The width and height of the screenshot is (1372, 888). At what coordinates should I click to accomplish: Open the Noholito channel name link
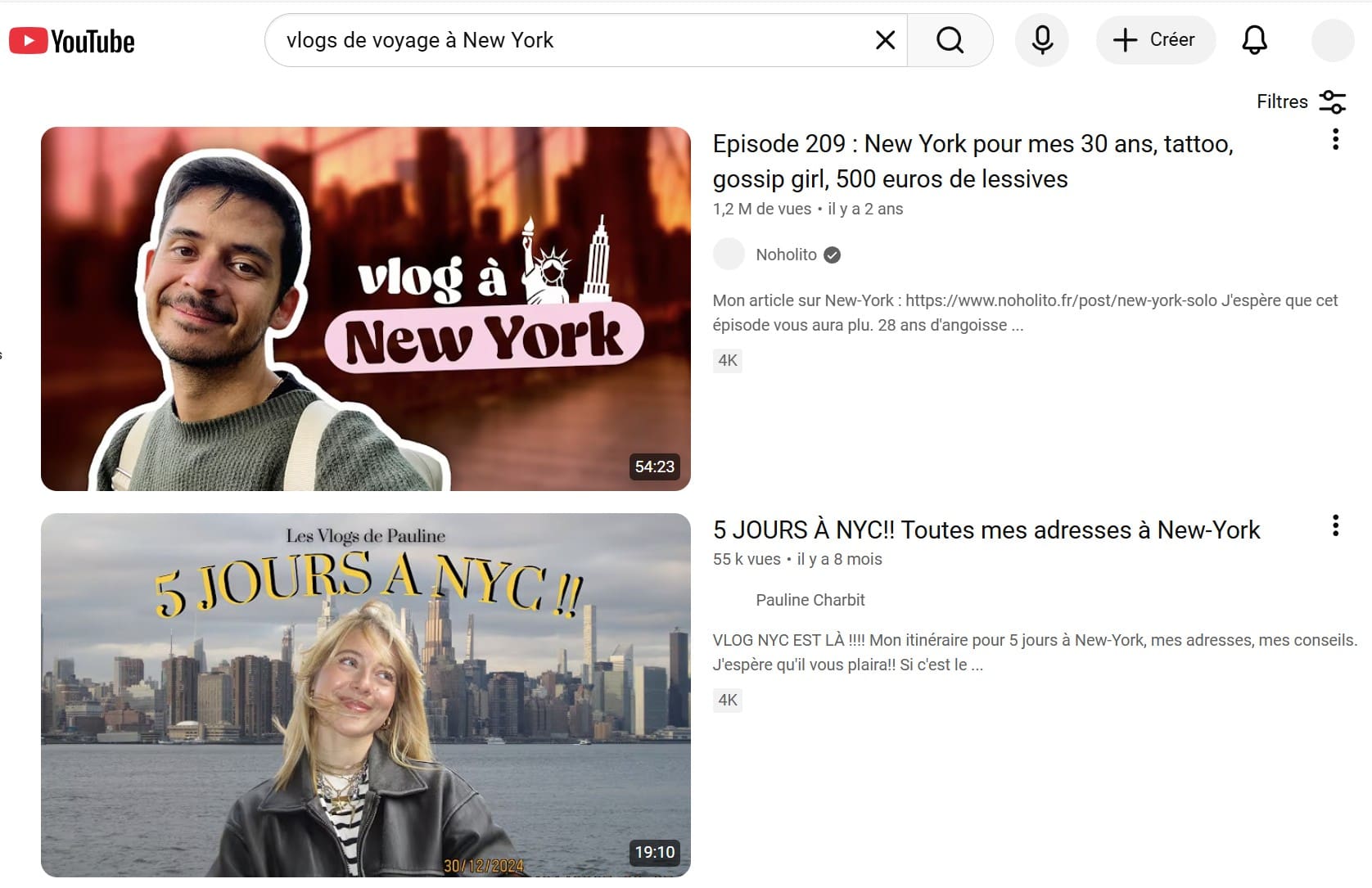click(786, 255)
